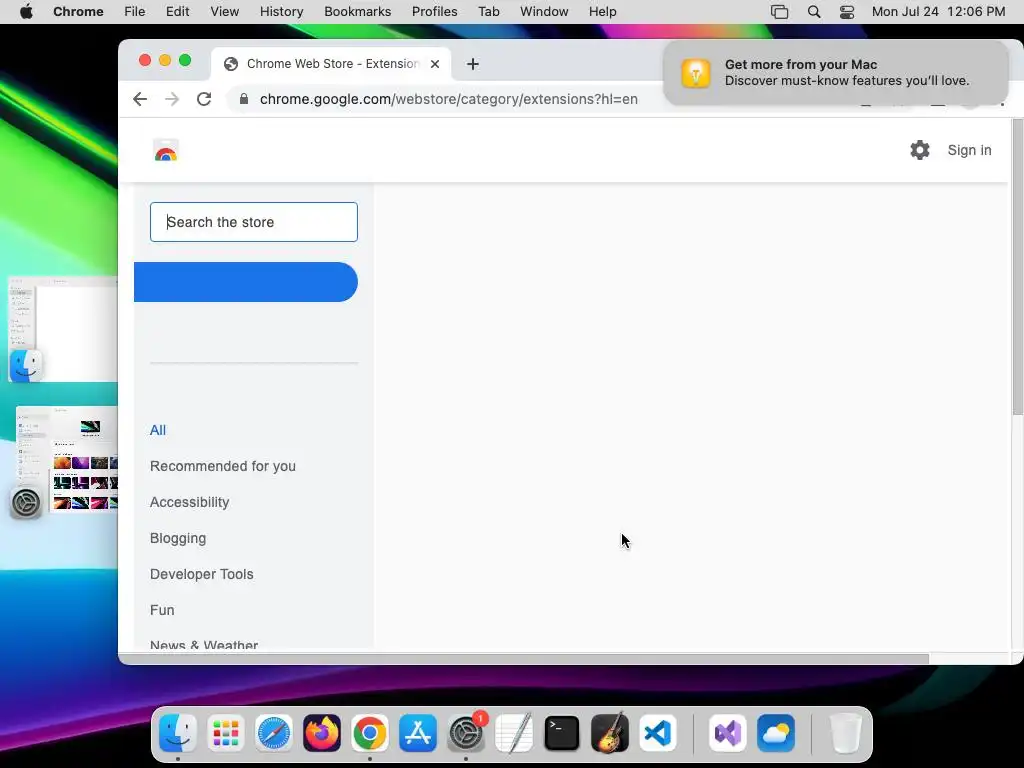Click the Tips lightbulb icon in notification

696,72
